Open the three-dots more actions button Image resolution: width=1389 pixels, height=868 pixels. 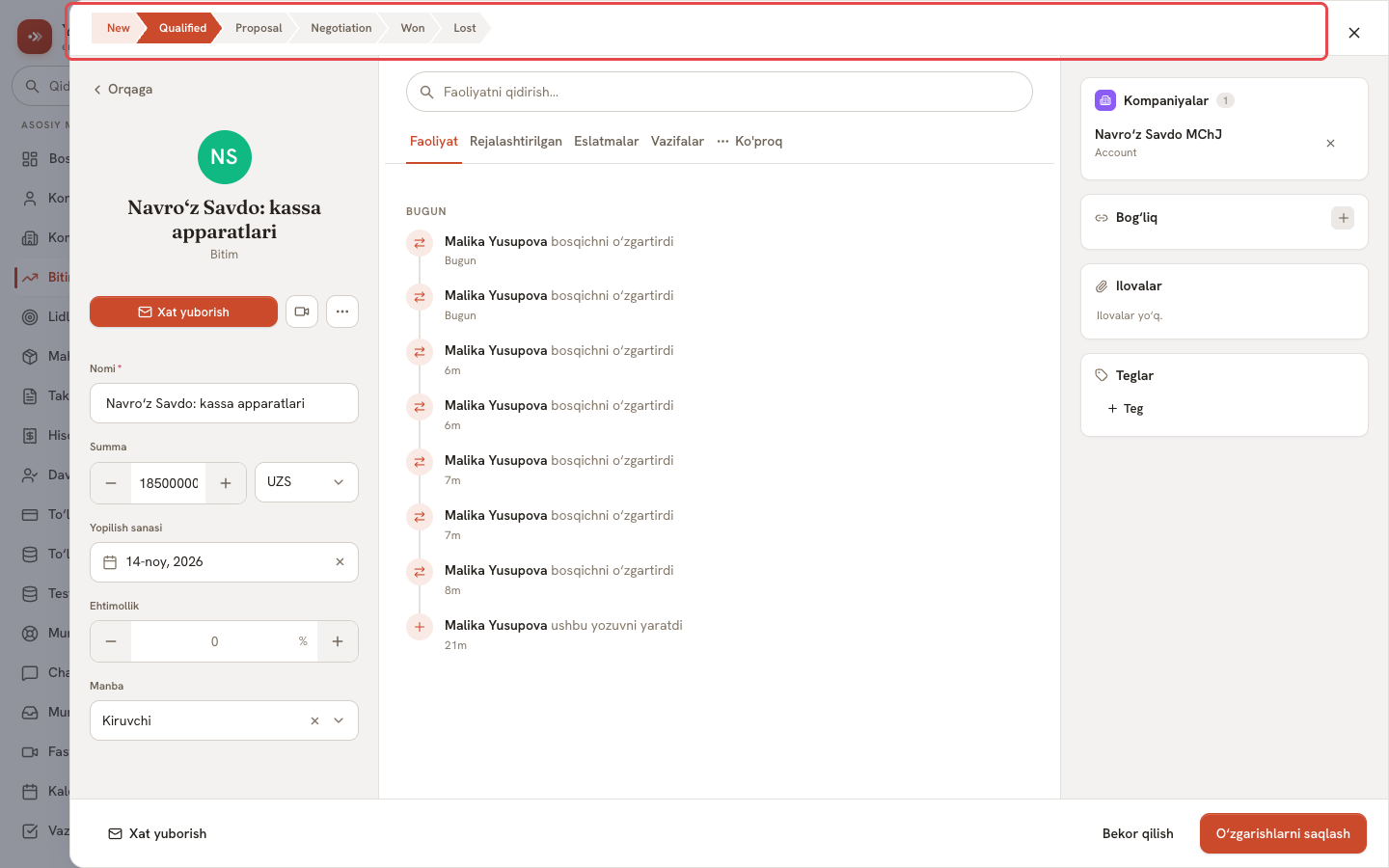342,312
